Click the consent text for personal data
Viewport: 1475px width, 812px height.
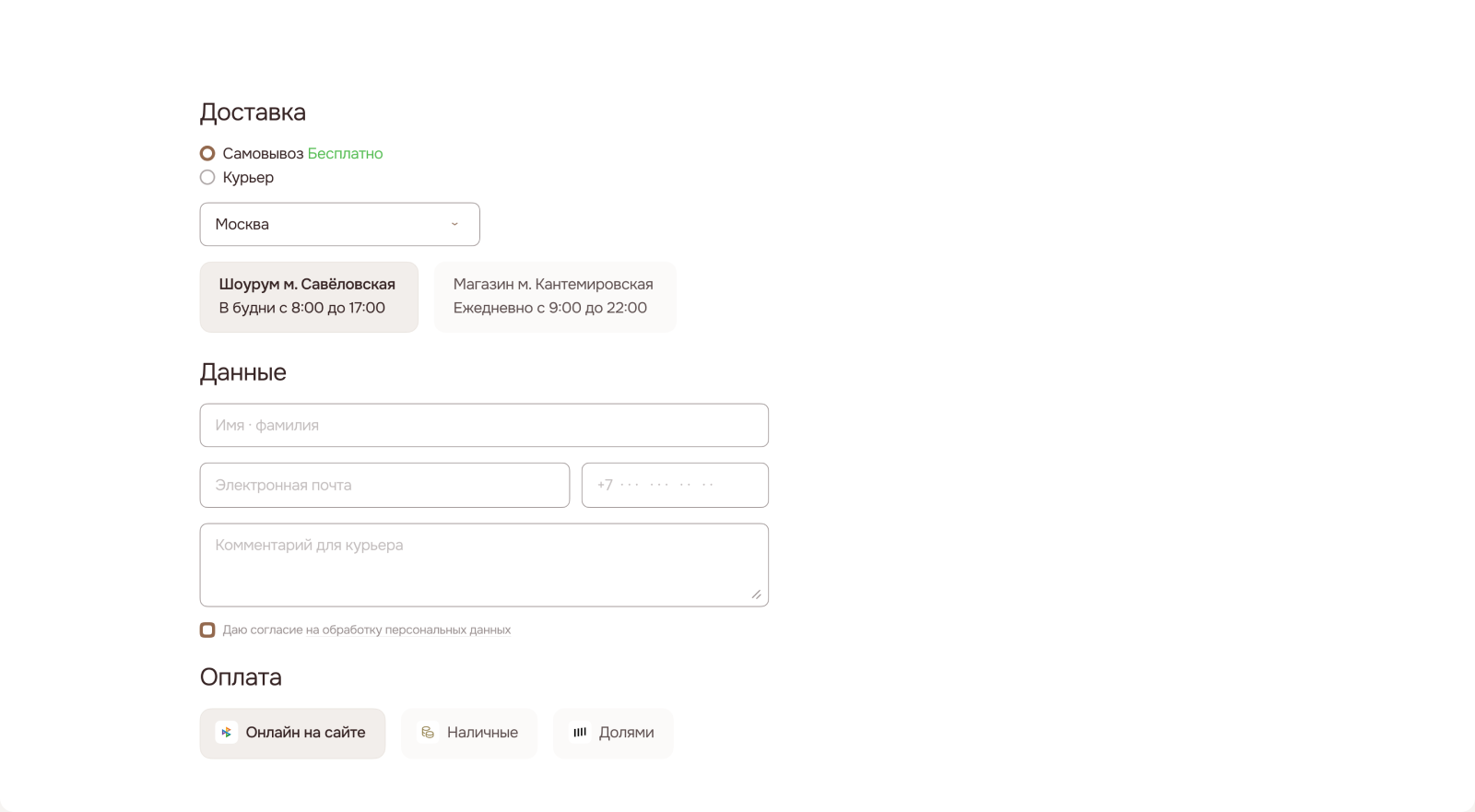point(366,630)
